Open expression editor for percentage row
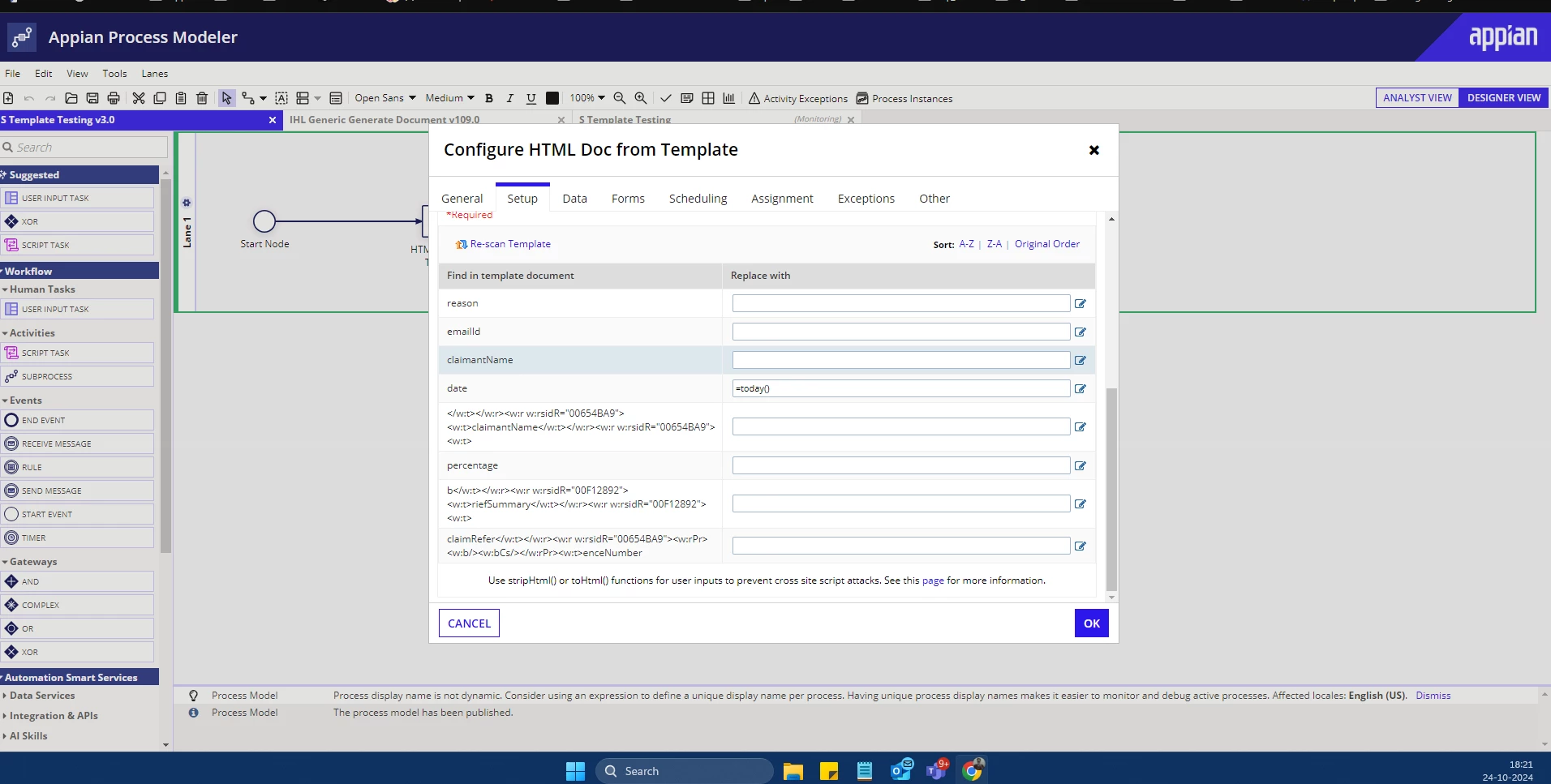Screen dimensions: 1551x784 1081,465
